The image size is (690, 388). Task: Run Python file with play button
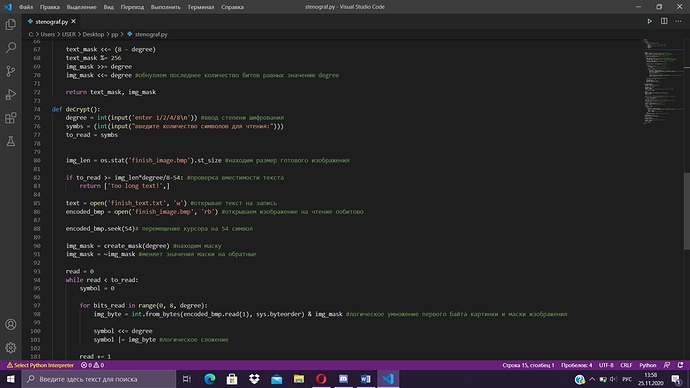[x=649, y=21]
